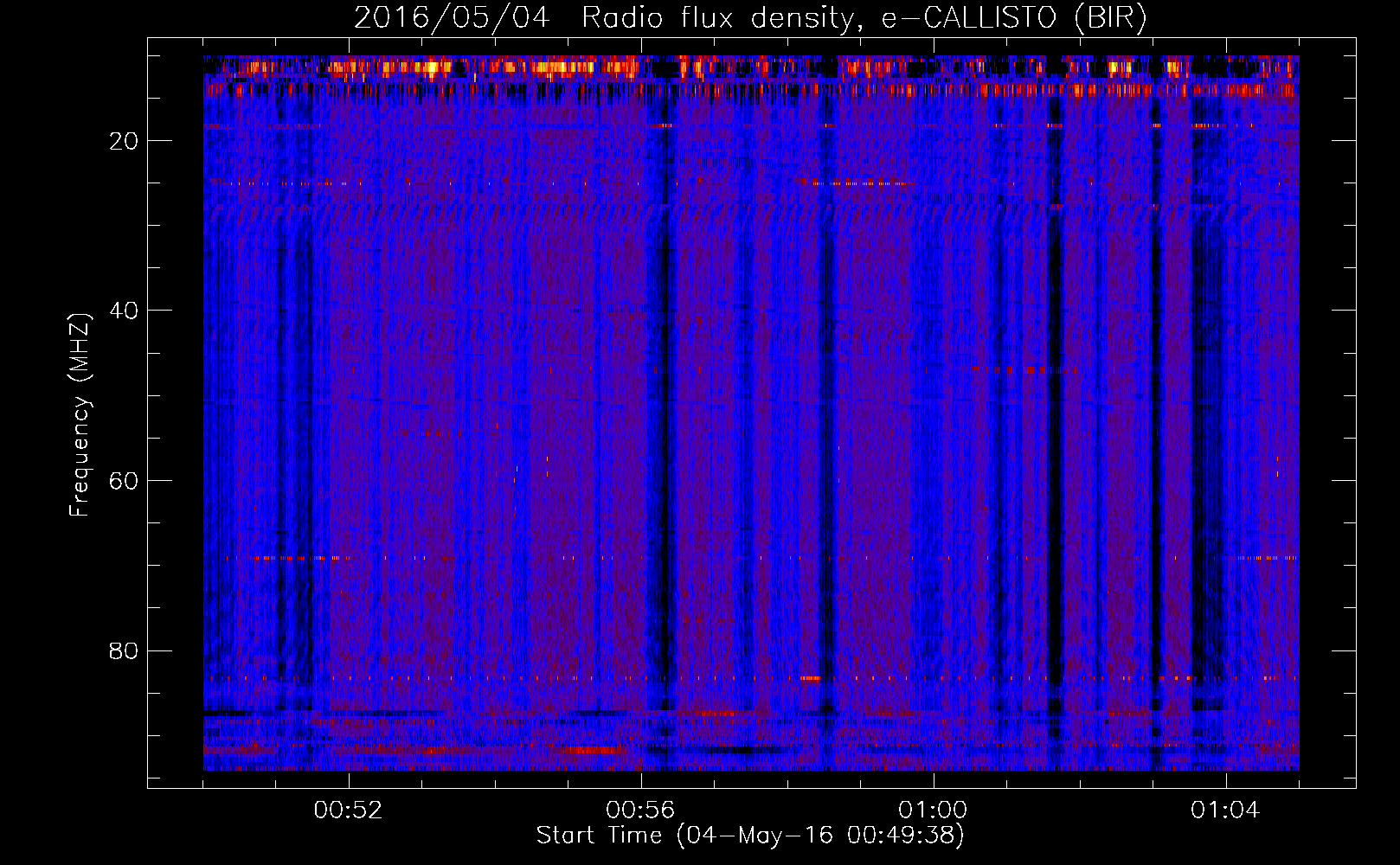
Task: Select the '20' frequency tick label
Action: pos(125,141)
